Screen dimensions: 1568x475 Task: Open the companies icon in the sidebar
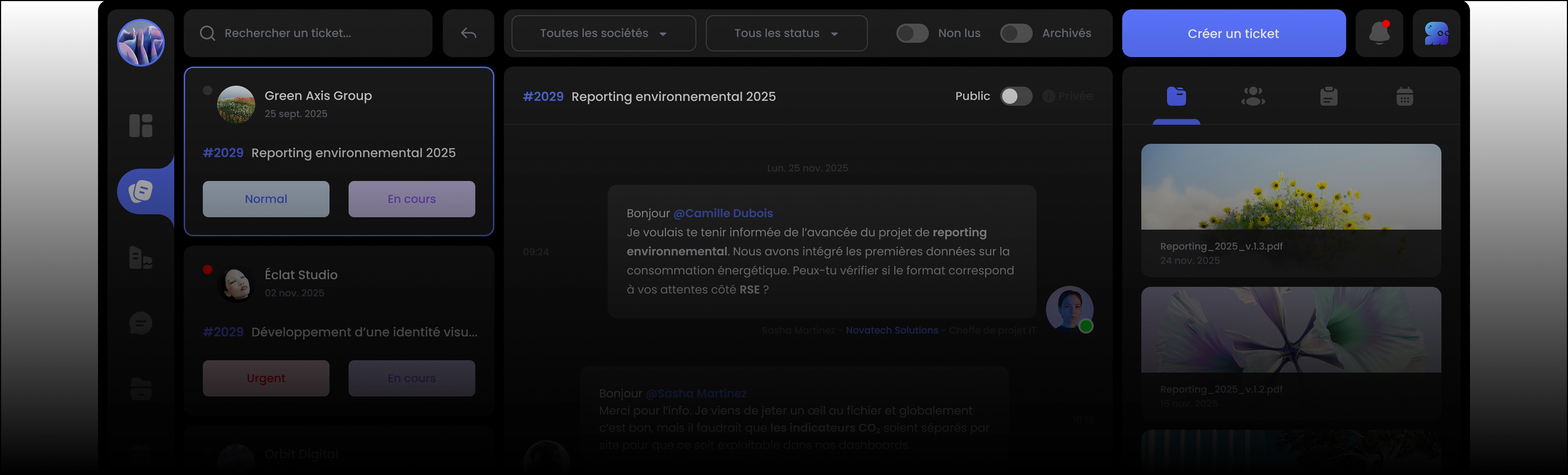coord(141,258)
